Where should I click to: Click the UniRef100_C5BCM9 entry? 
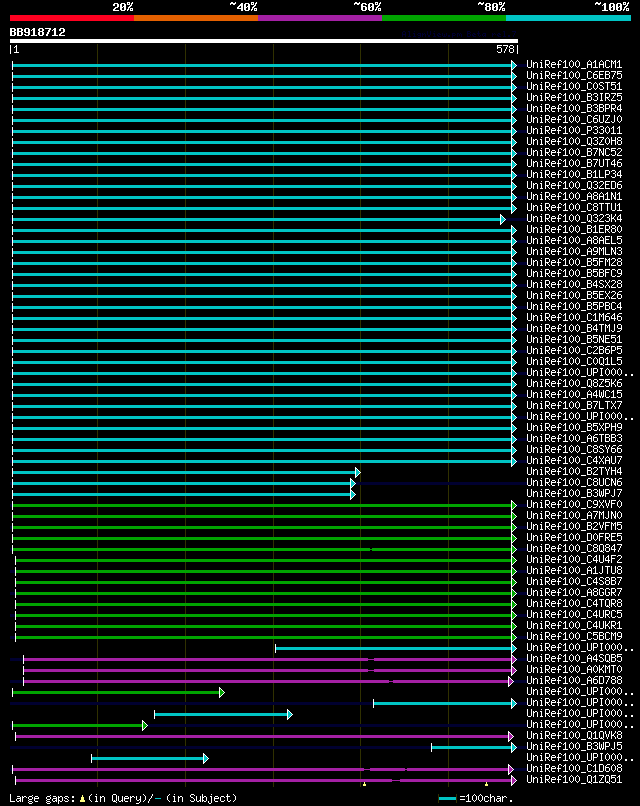[x=574, y=636]
